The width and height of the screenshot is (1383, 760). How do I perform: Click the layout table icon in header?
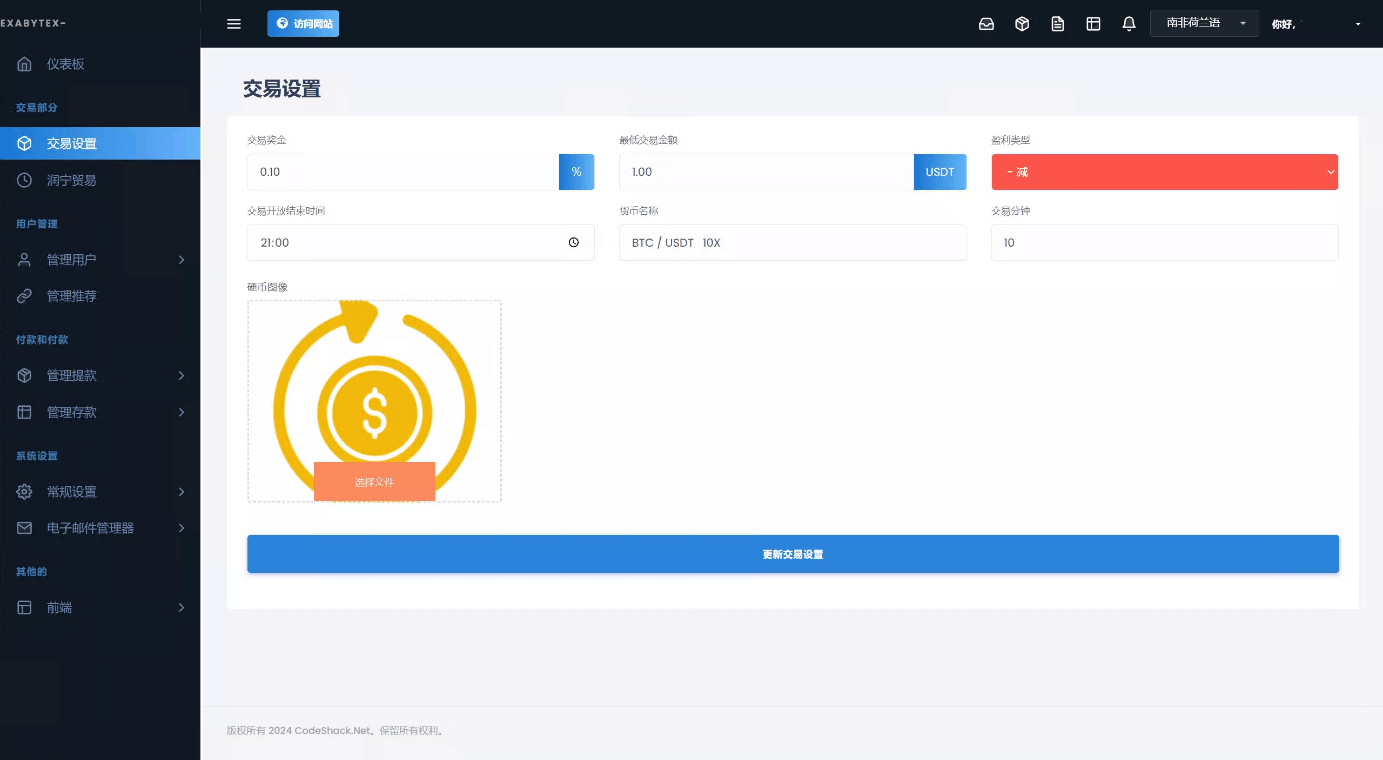click(x=1093, y=24)
